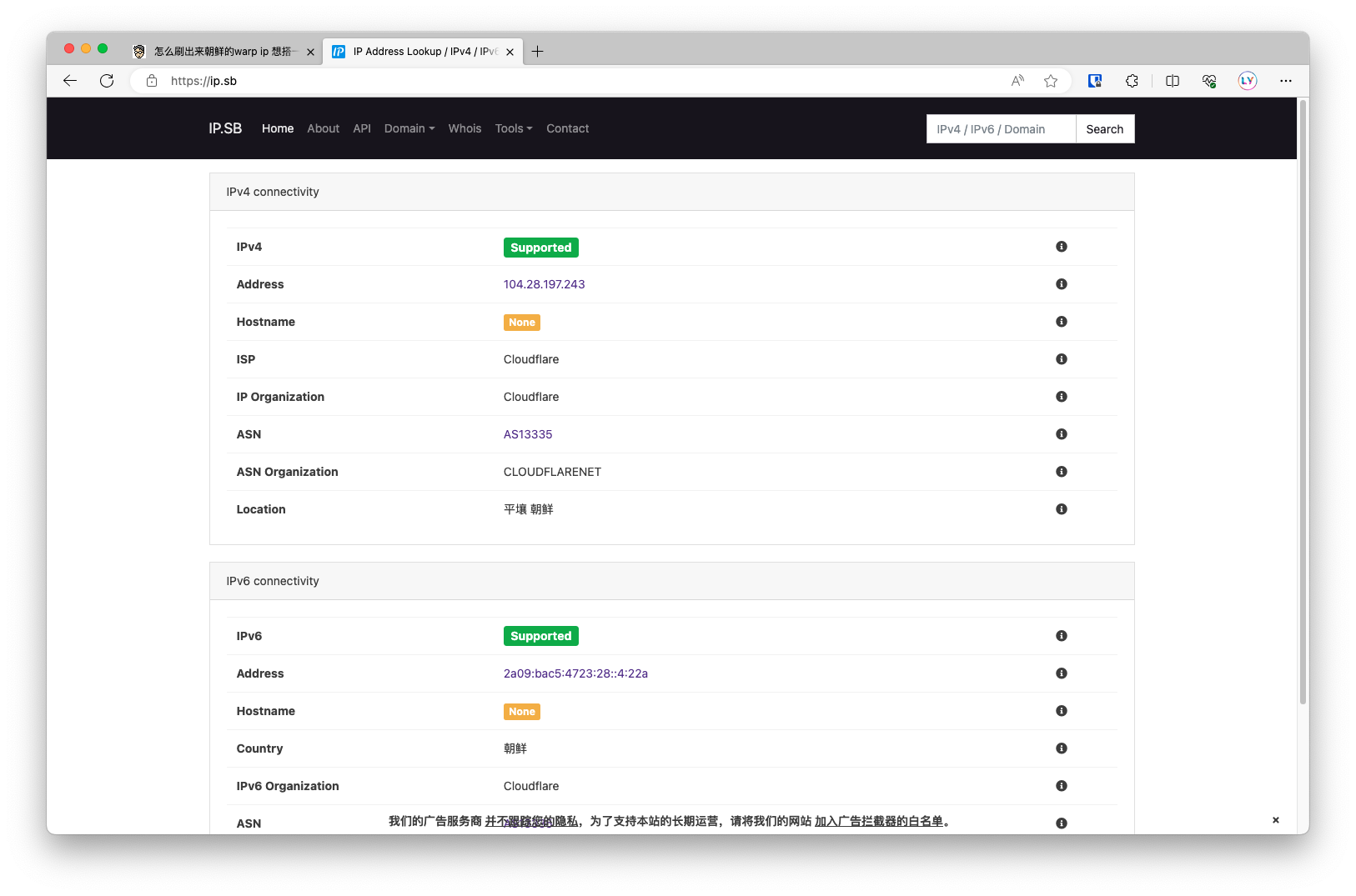Viewport: 1356px width, 896px height.
Task: Click the IPv4 Supported badge
Action: coord(541,248)
